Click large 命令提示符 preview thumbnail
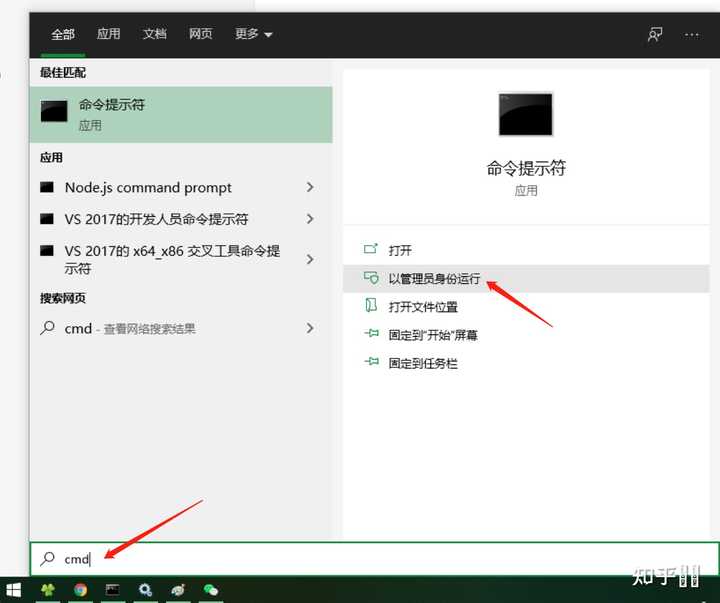This screenshot has height=603, width=720. pyautogui.click(x=526, y=114)
